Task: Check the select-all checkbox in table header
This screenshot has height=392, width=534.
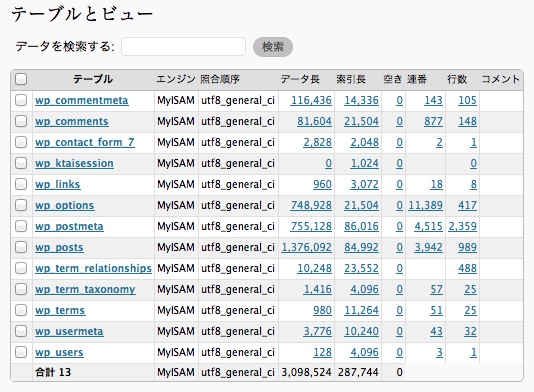Action: pyautogui.click(x=21, y=79)
